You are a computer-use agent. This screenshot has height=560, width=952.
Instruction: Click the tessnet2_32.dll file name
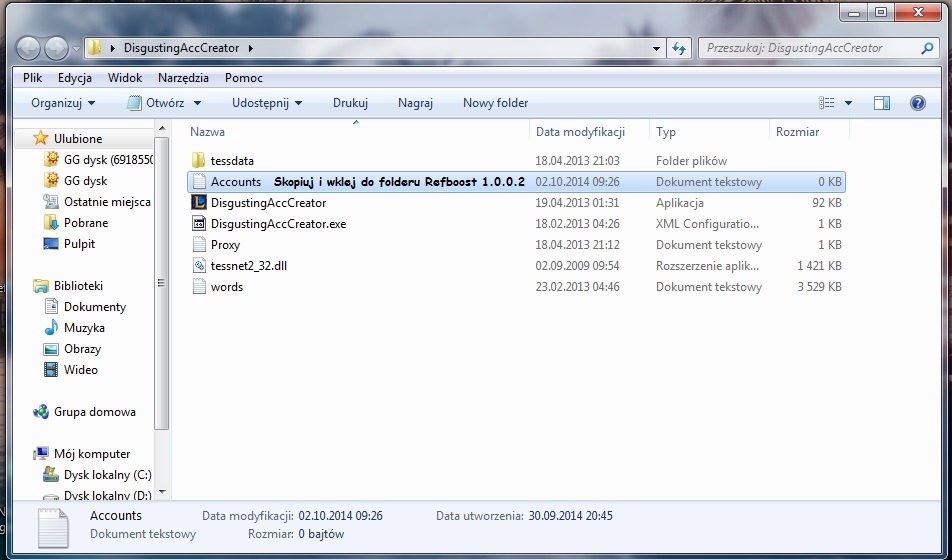click(248, 265)
